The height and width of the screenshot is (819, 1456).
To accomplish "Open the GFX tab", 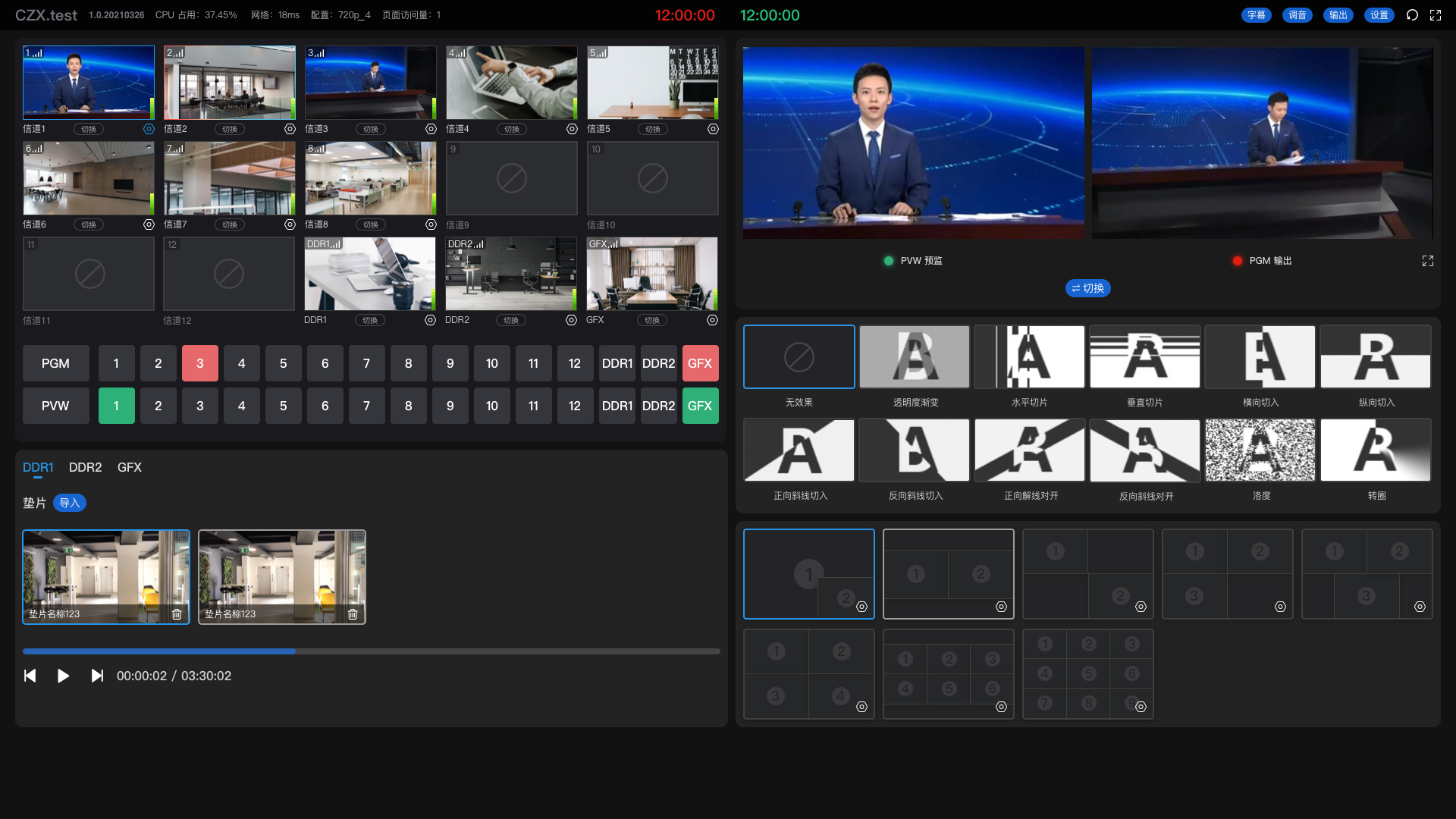I will [129, 467].
